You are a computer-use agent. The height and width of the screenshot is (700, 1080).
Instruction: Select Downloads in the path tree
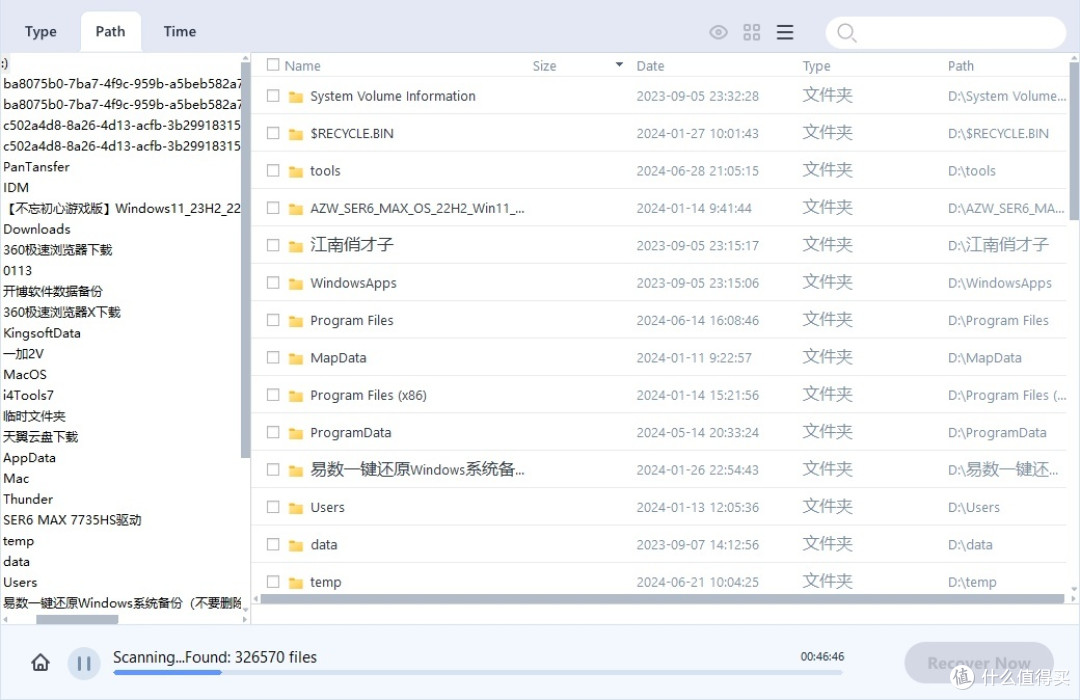pos(37,229)
